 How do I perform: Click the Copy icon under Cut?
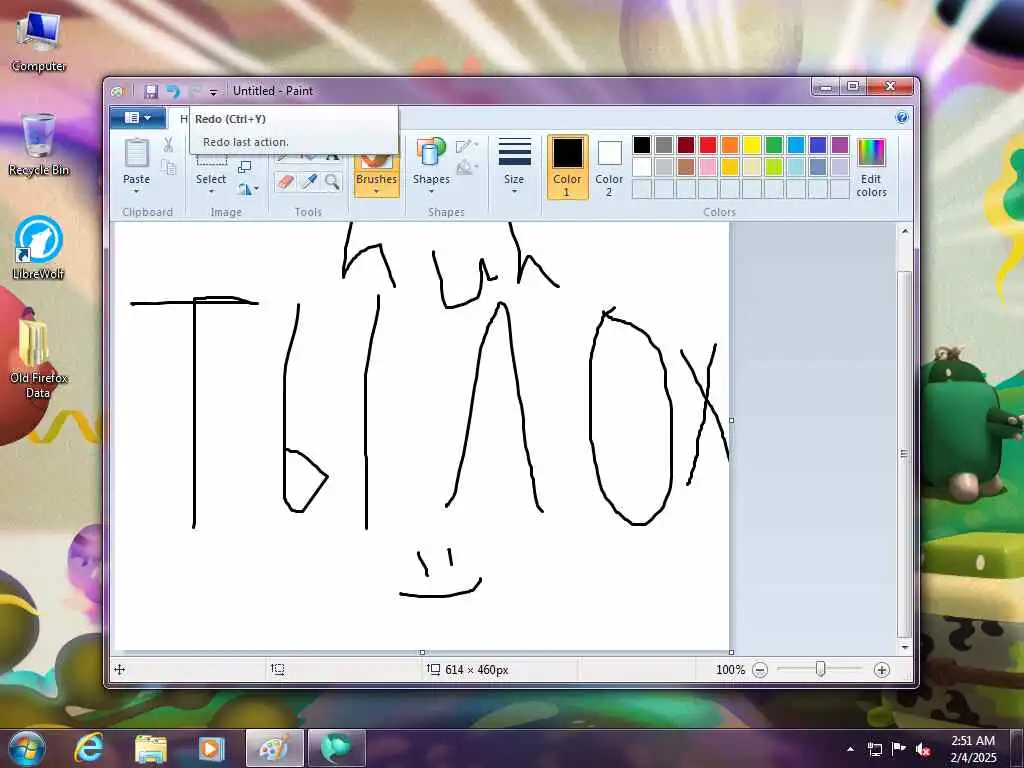tap(168, 167)
